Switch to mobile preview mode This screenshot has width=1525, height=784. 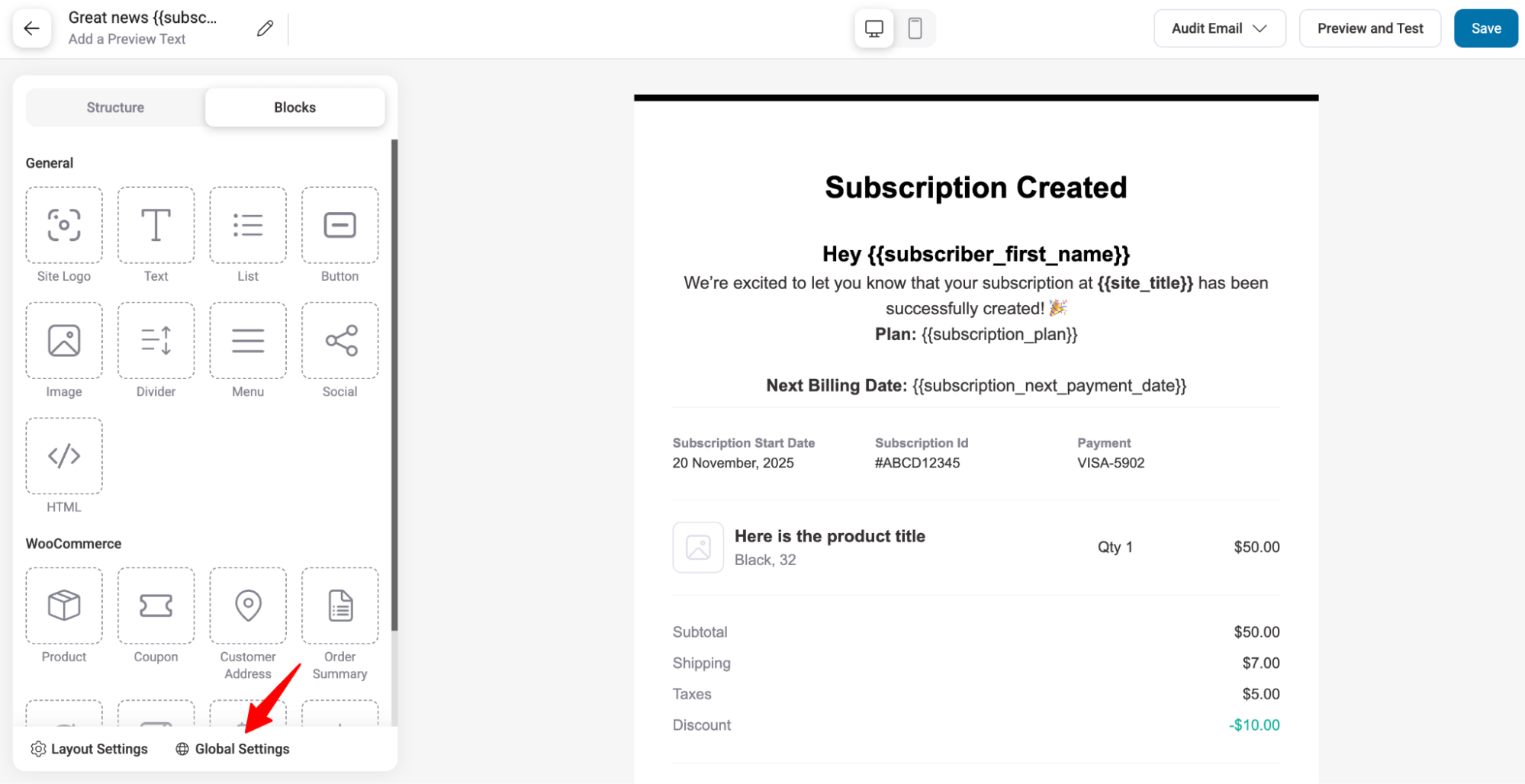pos(915,29)
